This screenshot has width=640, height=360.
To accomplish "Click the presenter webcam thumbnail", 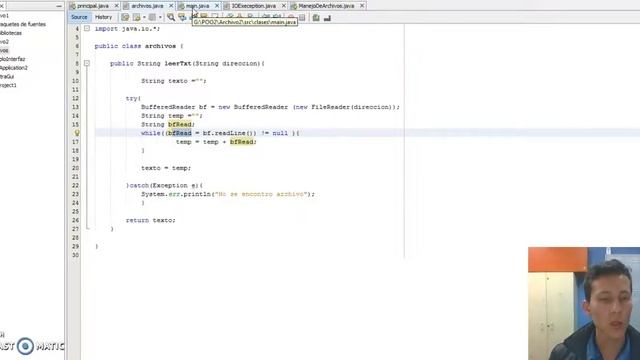I will coord(584,303).
